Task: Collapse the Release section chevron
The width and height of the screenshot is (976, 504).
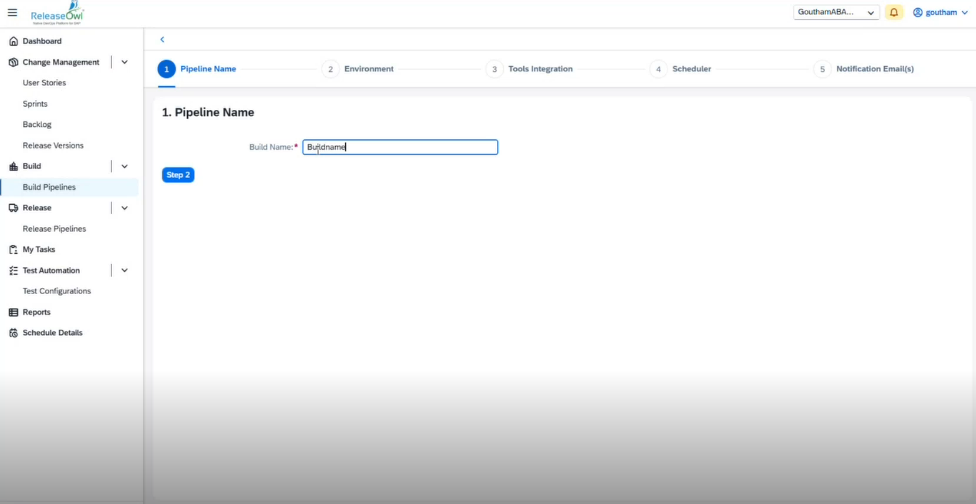Action: (124, 208)
